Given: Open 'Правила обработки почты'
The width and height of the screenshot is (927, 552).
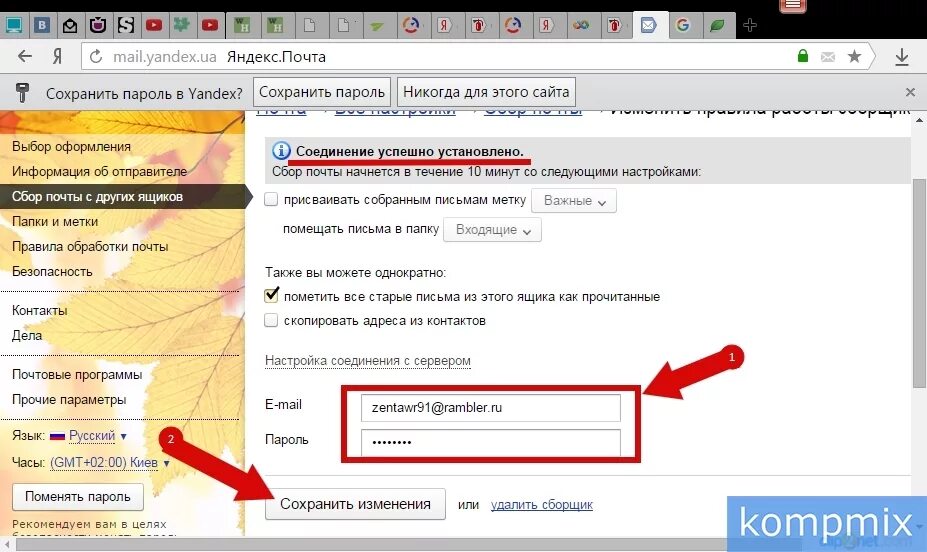Looking at the screenshot, I should 90,246.
